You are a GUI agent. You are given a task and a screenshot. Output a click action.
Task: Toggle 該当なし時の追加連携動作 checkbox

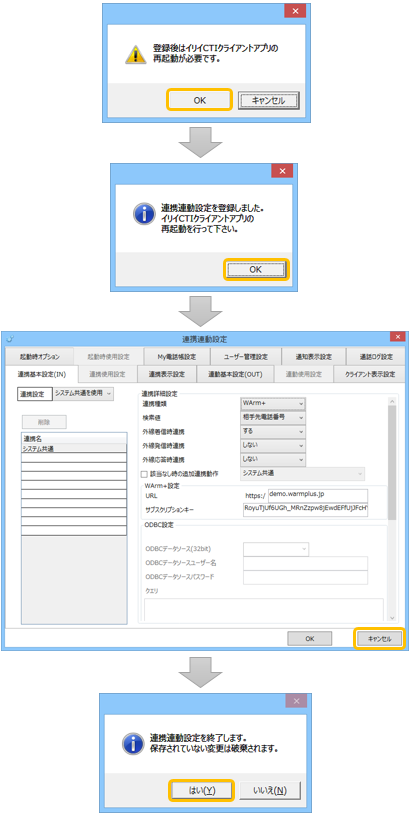point(145,473)
